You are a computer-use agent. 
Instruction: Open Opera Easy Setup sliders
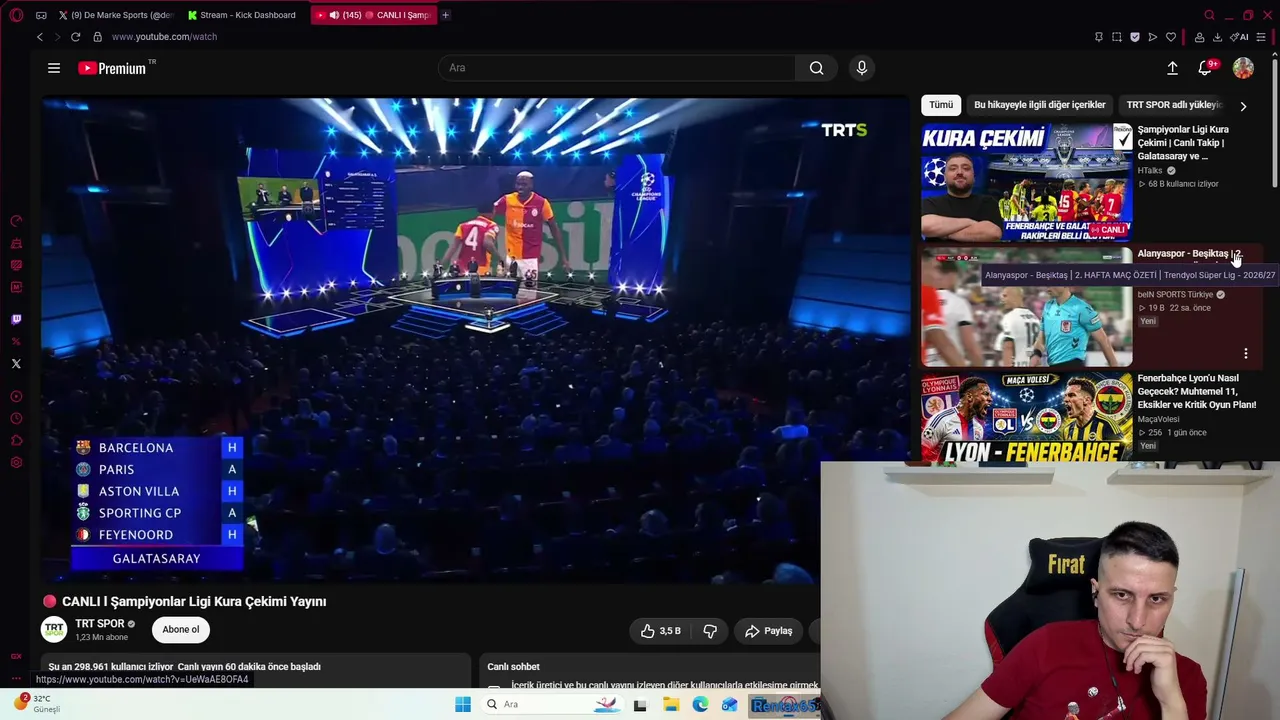[1261, 37]
